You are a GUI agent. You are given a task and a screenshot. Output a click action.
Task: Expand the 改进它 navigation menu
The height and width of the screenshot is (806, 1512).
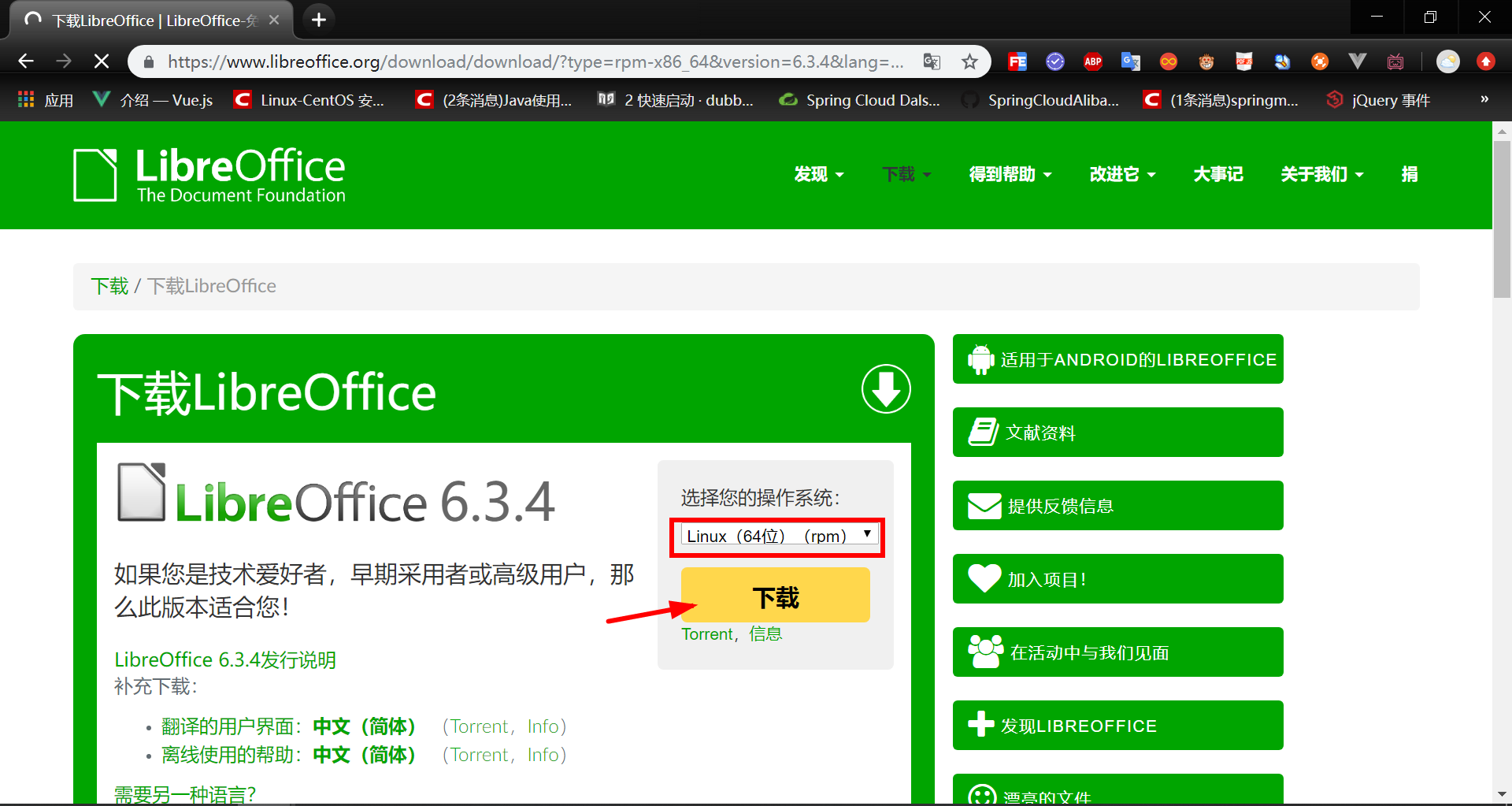point(1122,174)
